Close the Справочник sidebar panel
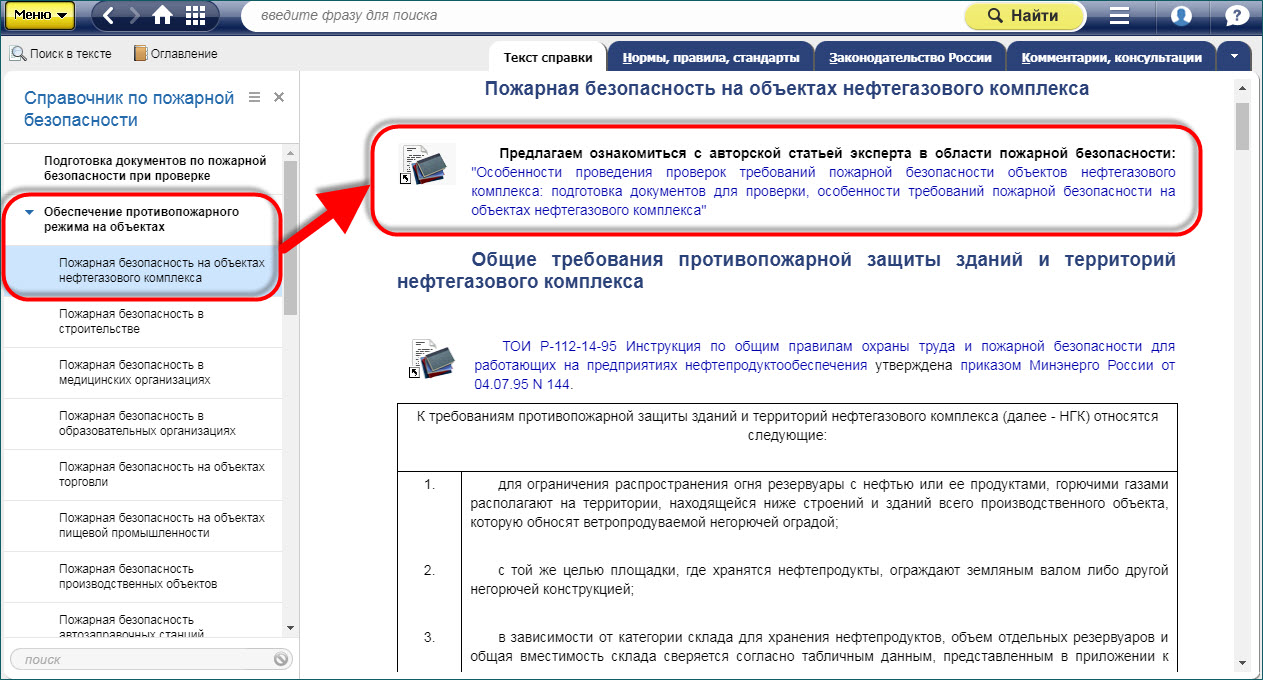This screenshot has width=1263, height=680. (279, 97)
